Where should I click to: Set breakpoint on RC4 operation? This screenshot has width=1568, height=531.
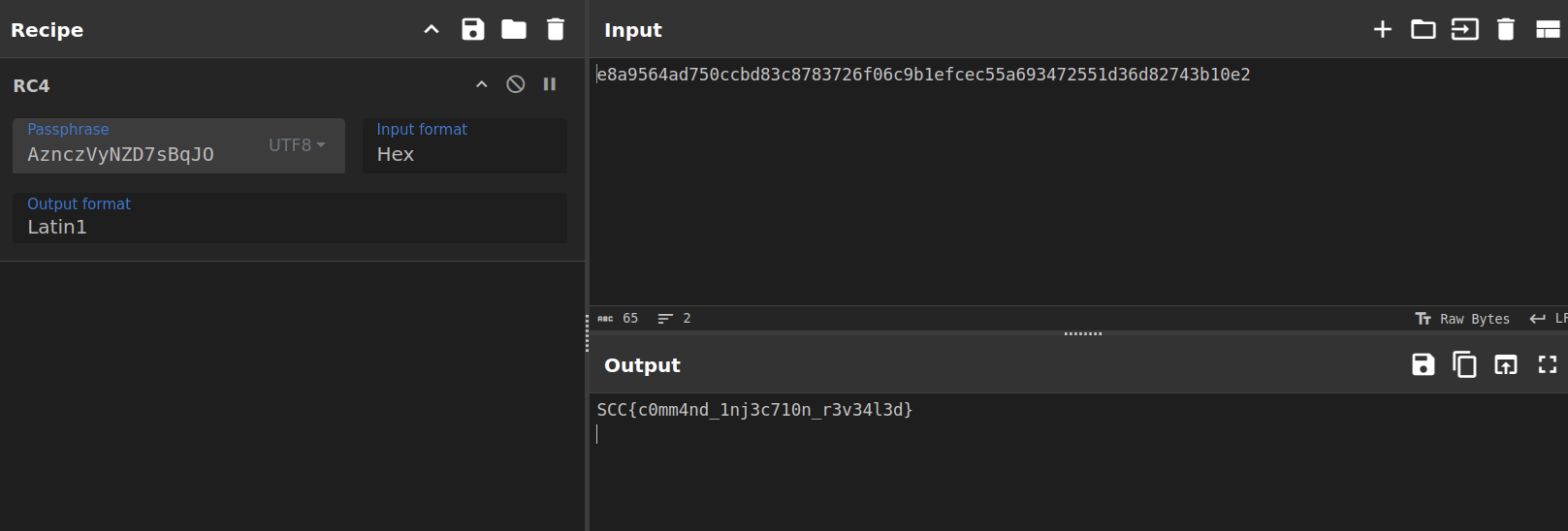(x=550, y=84)
